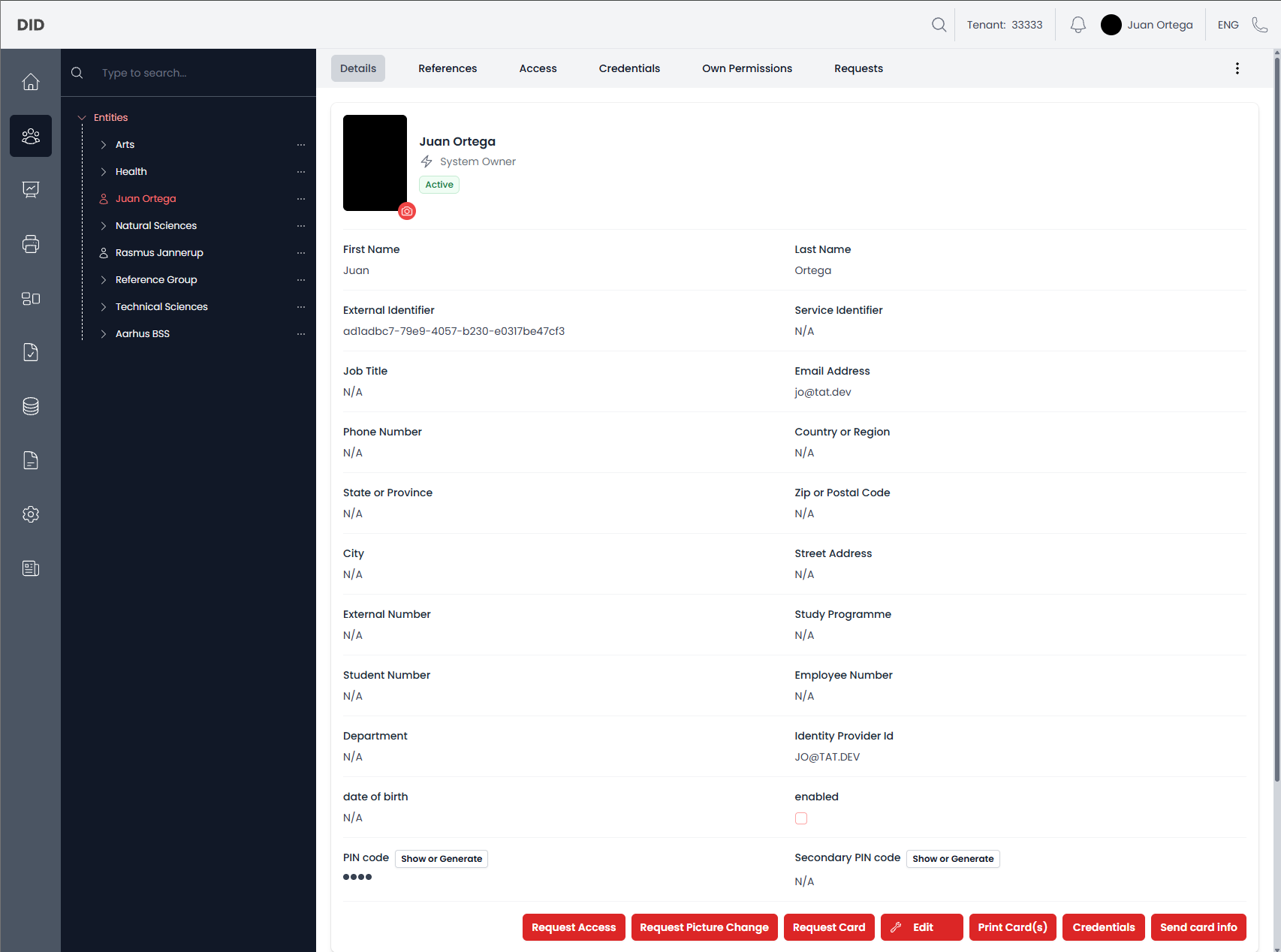The height and width of the screenshot is (952, 1281).
Task: Toggle the enabled checkbox
Action: (801, 818)
